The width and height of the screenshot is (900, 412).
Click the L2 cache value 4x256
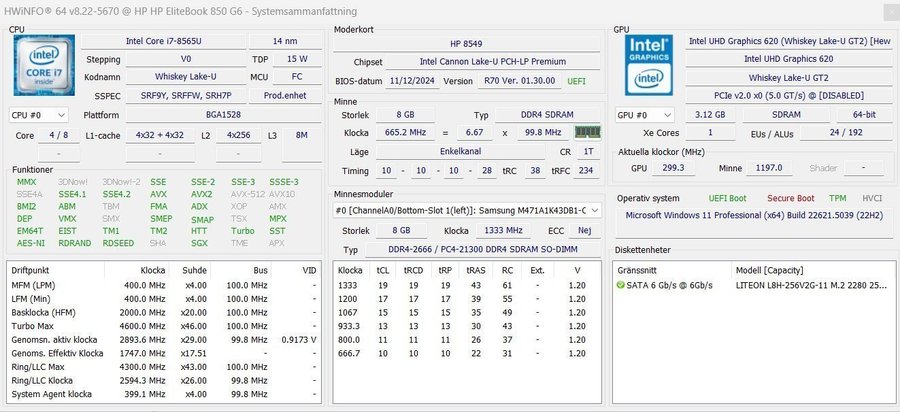click(239, 135)
